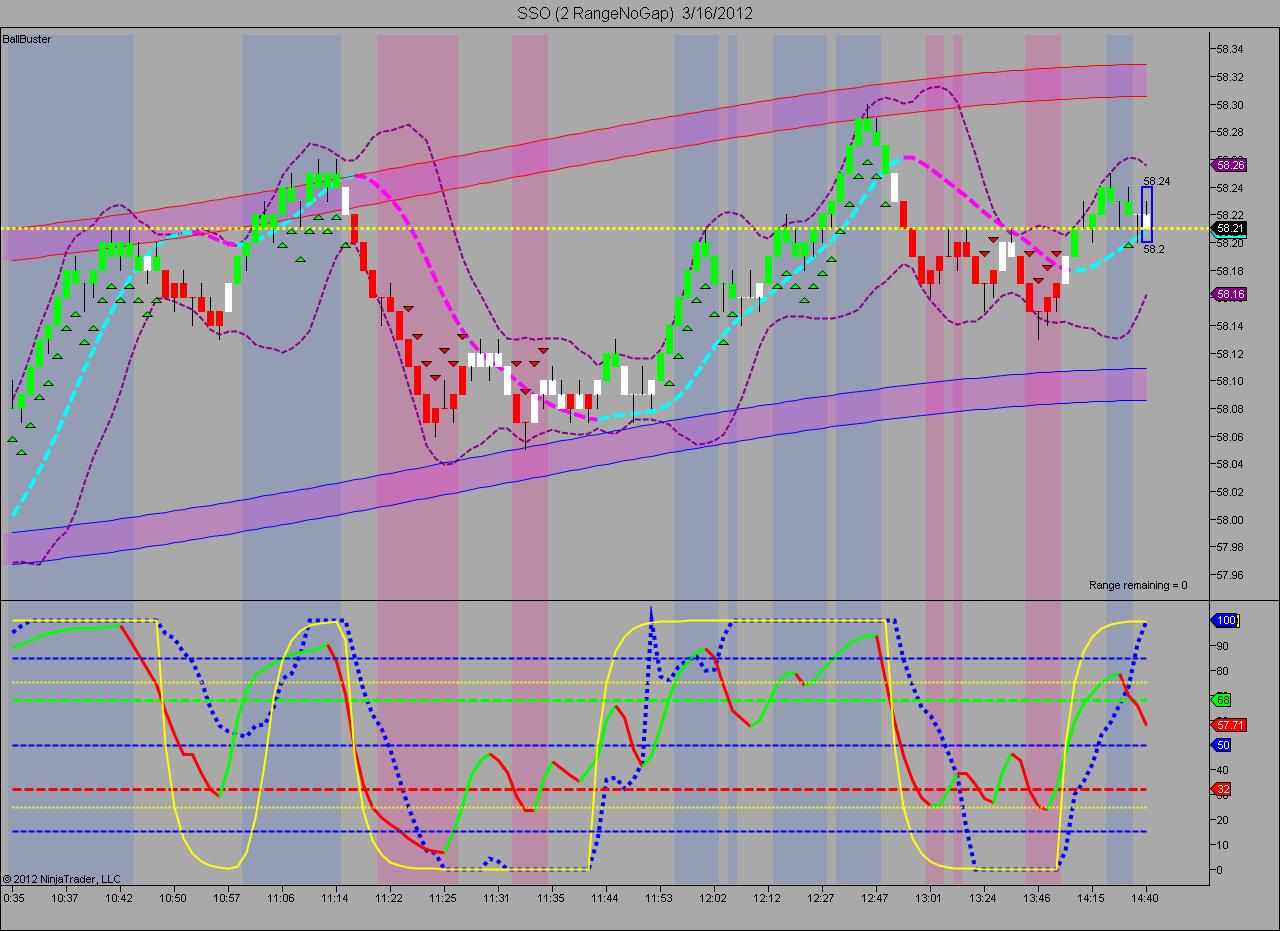
Task: Click the 11:25 time axis label
Action: click(443, 898)
